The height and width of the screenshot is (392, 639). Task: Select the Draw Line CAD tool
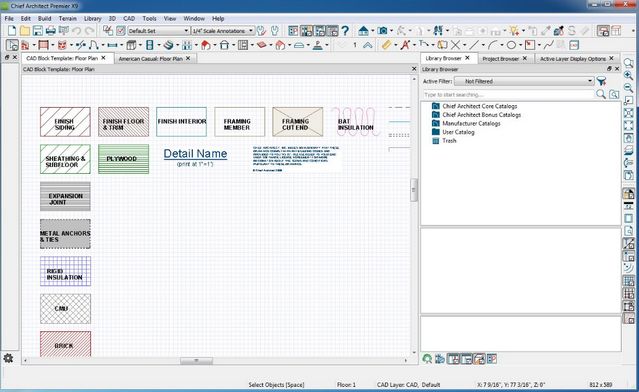tap(474, 45)
